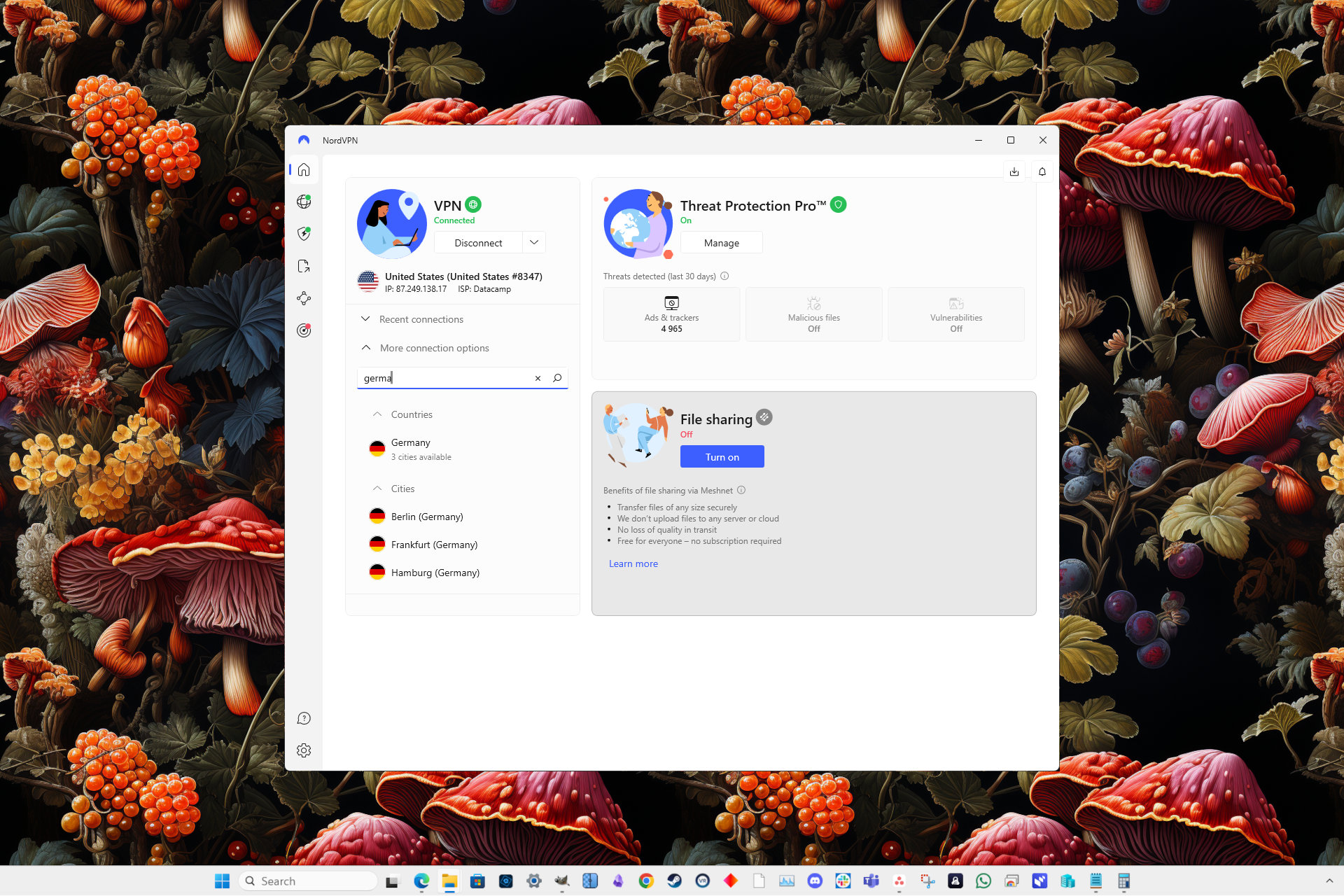Open the settings gear icon in sidebar
The height and width of the screenshot is (896, 1344).
[x=305, y=750]
